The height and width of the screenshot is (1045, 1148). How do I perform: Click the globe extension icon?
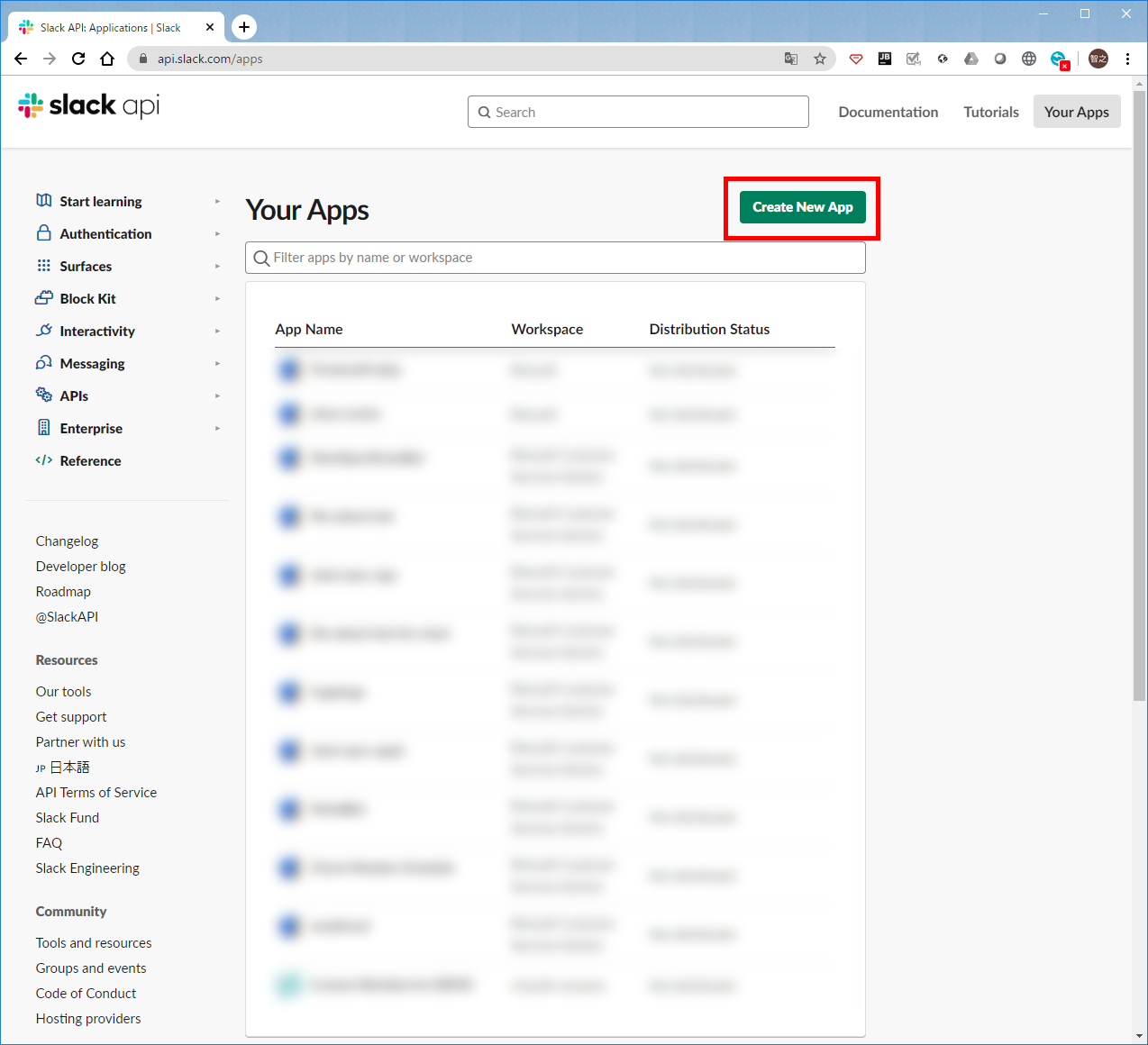pos(1029,59)
